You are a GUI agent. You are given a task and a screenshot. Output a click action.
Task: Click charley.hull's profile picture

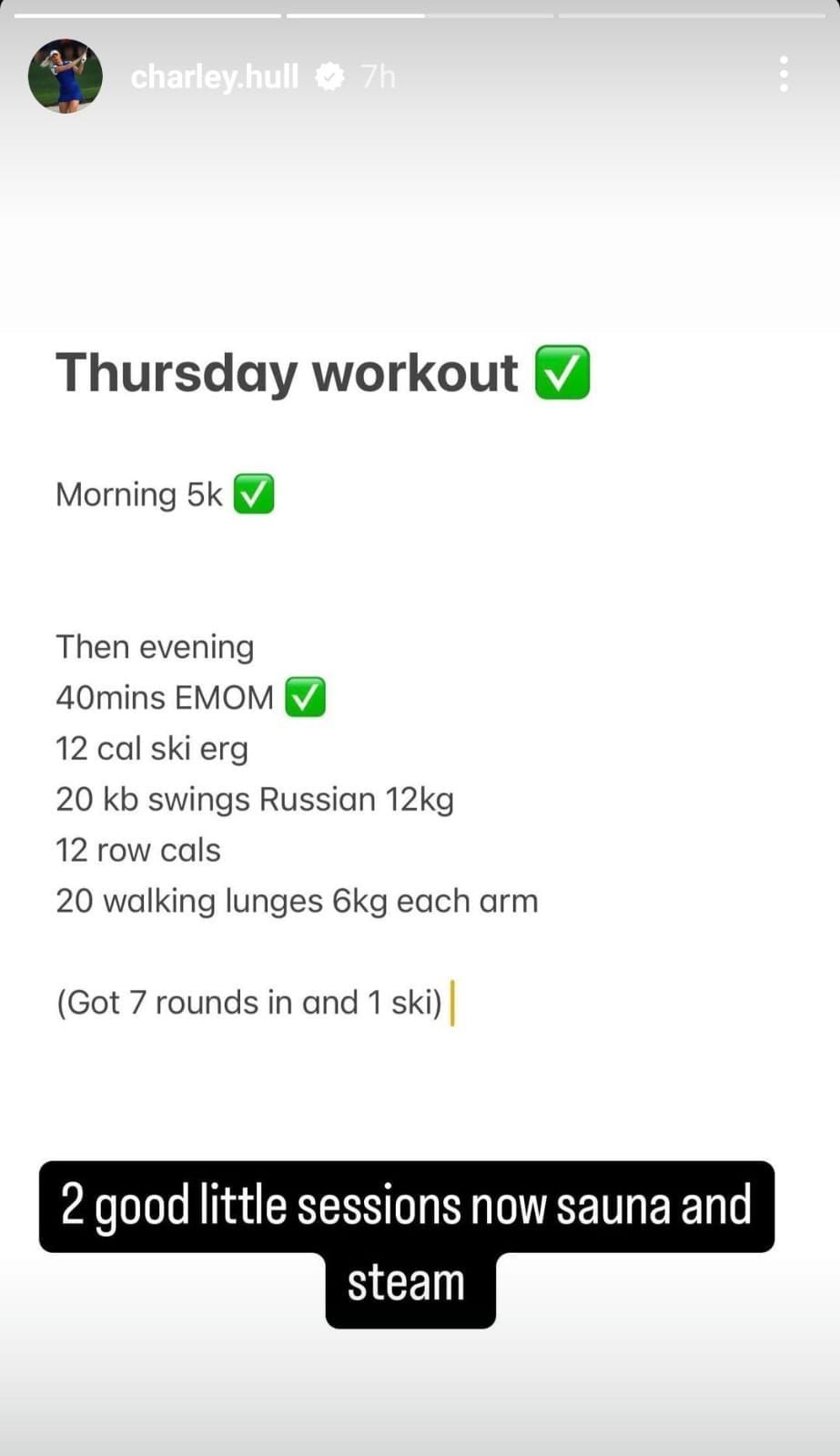click(66, 76)
